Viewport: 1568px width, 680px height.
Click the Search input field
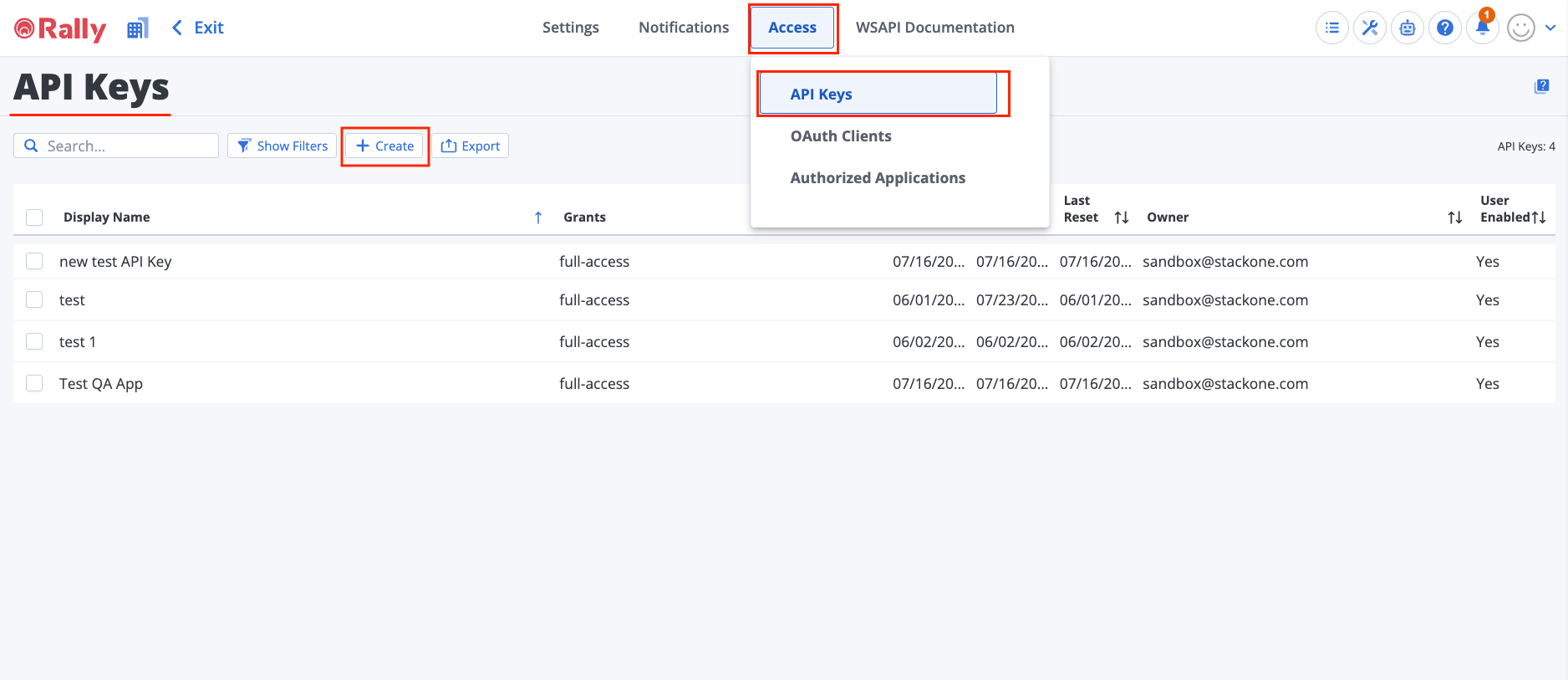click(116, 146)
